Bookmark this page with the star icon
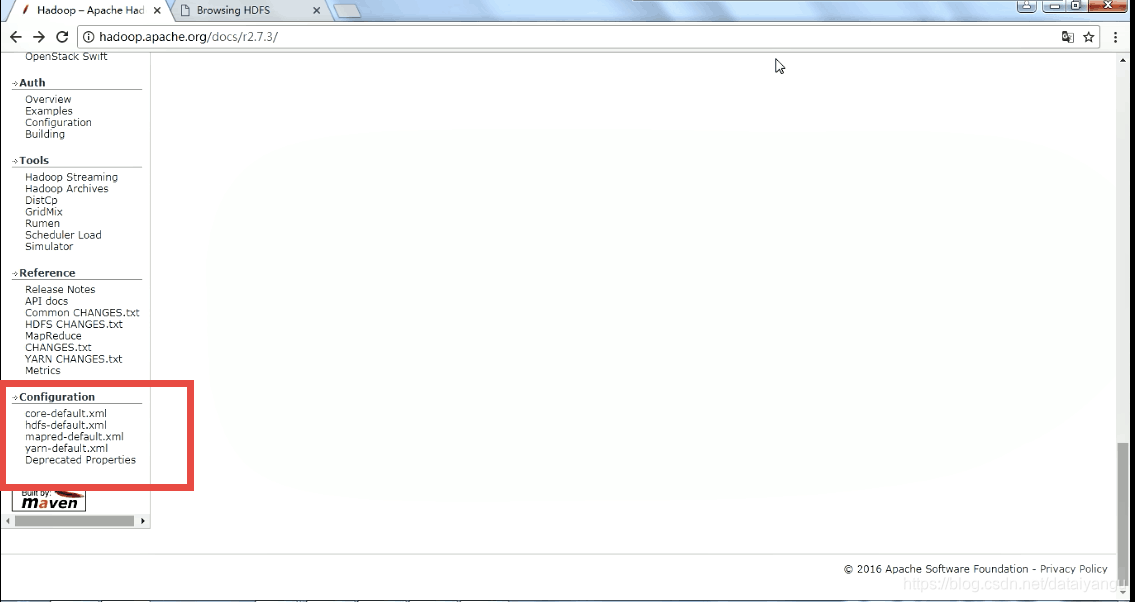Screen dimensions: 1135x602 tap(1089, 37)
